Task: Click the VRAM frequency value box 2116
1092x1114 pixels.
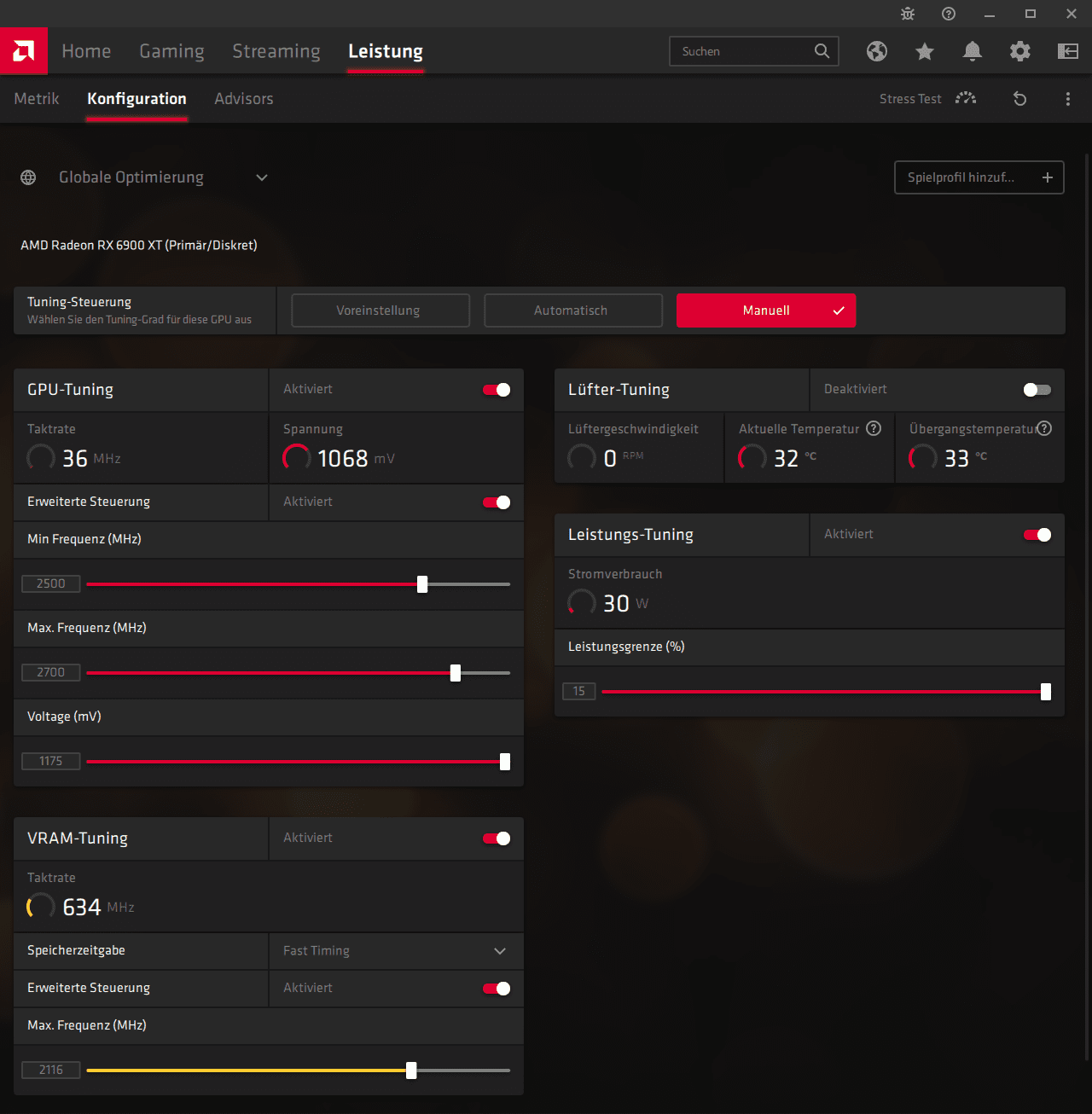Action: click(x=51, y=1070)
